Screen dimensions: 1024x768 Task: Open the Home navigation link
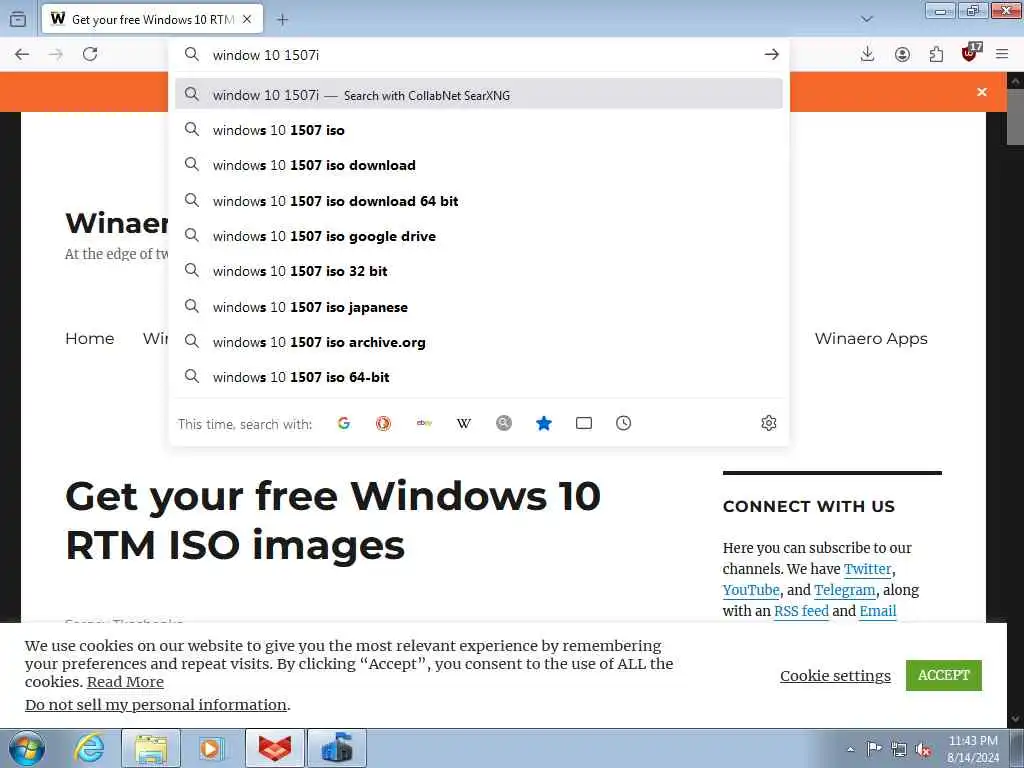89,338
